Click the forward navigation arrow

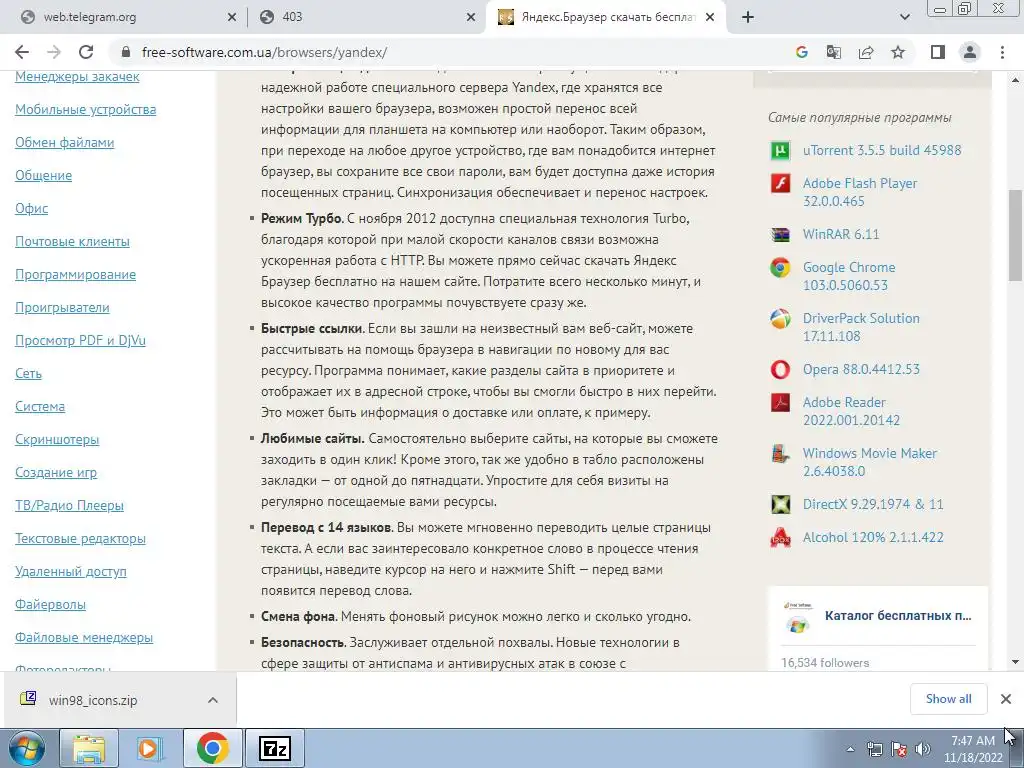[x=54, y=52]
